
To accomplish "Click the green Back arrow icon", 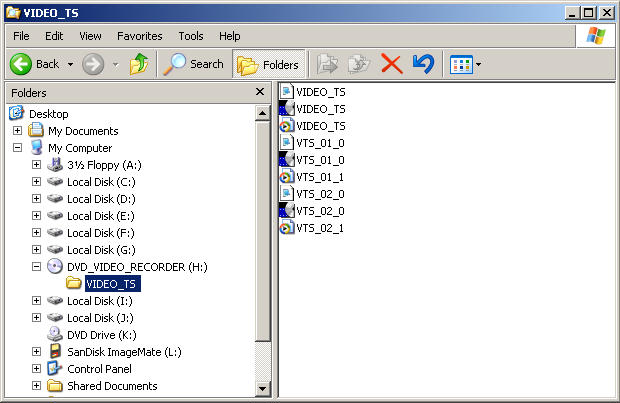I will coord(21,64).
